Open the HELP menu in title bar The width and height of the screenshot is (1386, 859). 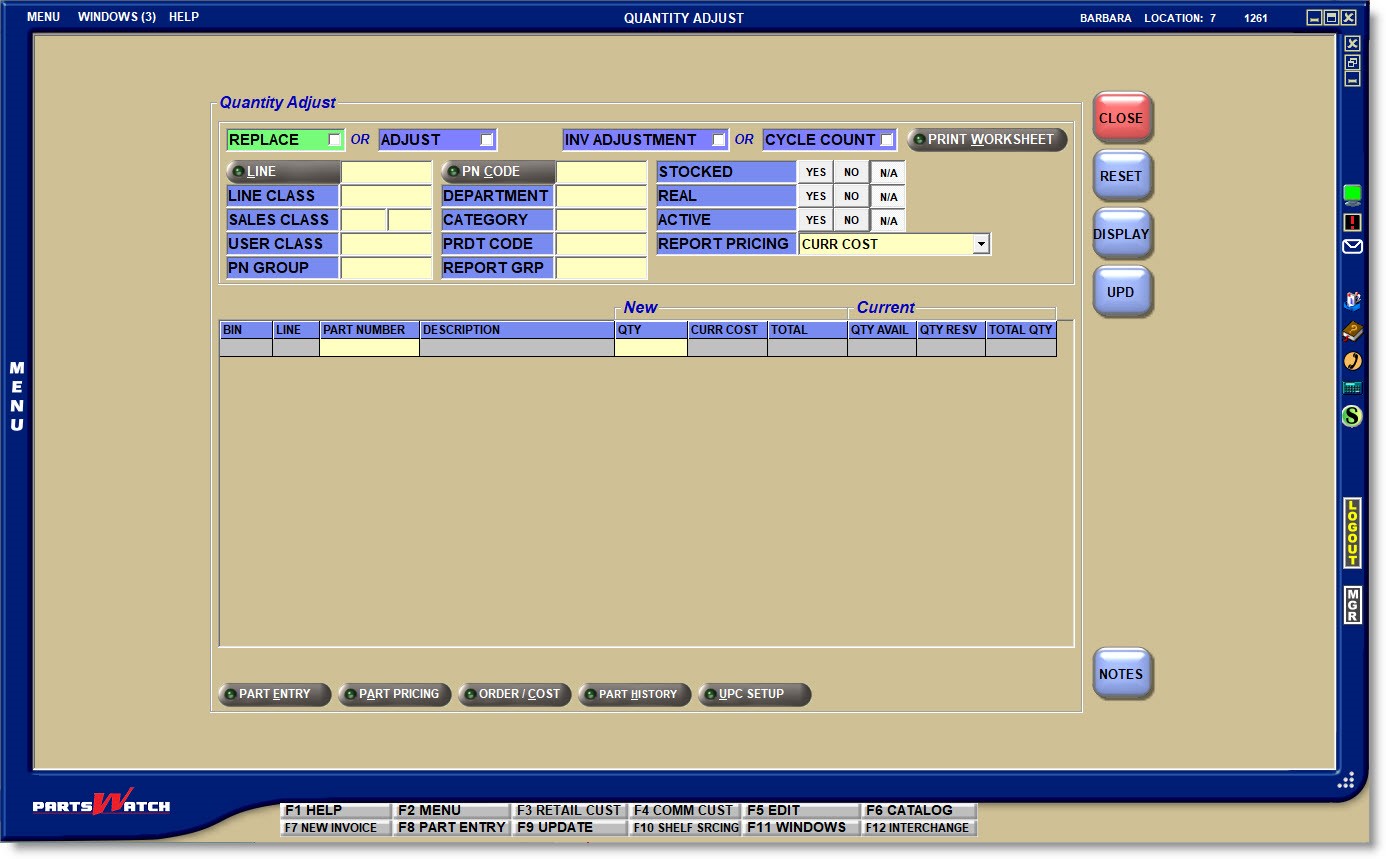point(184,17)
